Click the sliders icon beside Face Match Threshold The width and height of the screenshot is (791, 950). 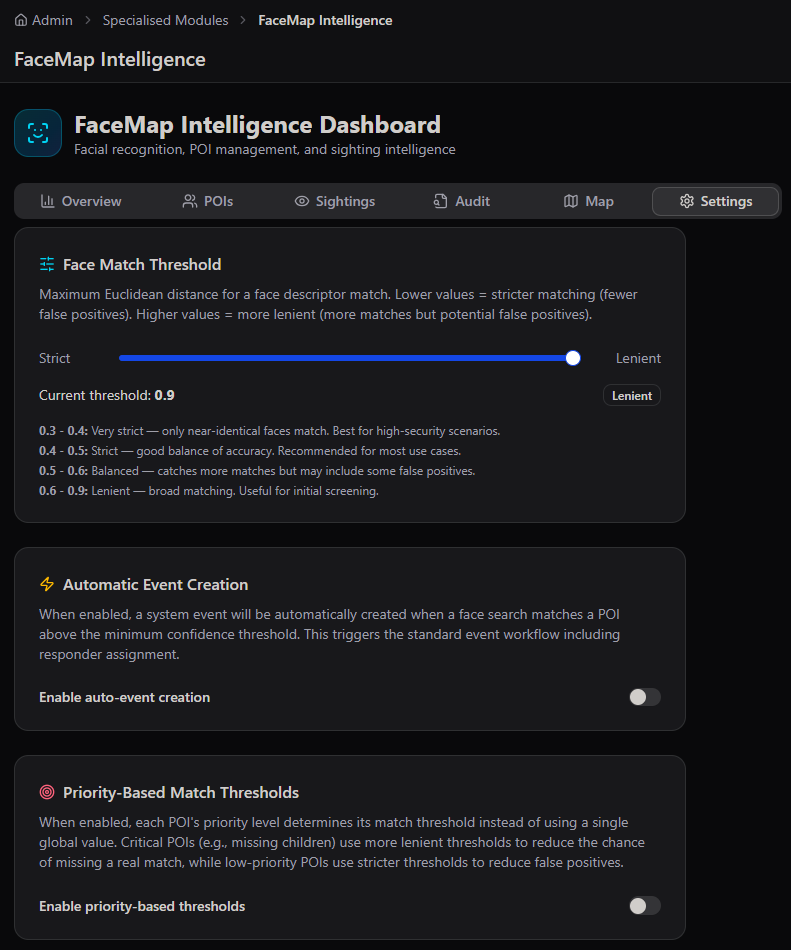point(47,264)
